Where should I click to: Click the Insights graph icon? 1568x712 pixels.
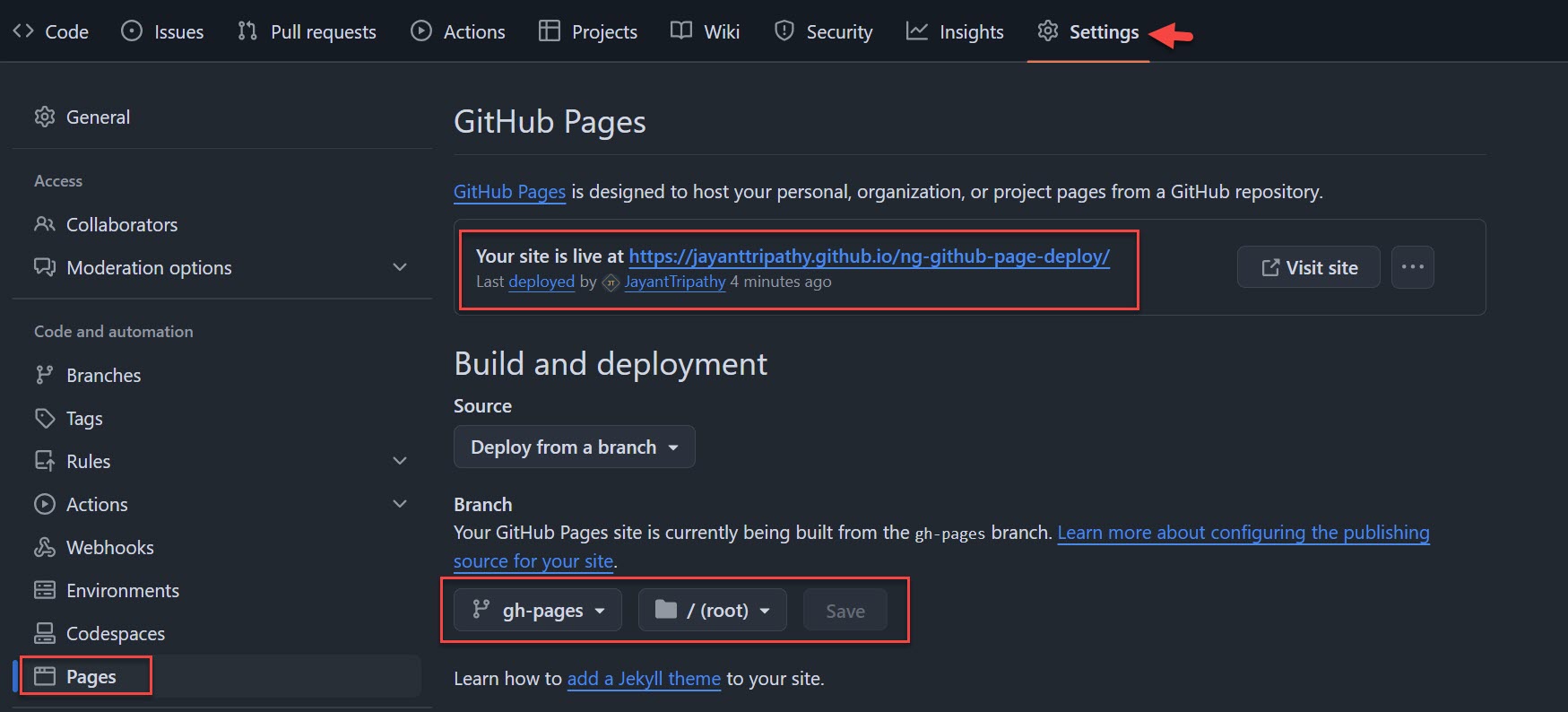pyautogui.click(x=917, y=31)
